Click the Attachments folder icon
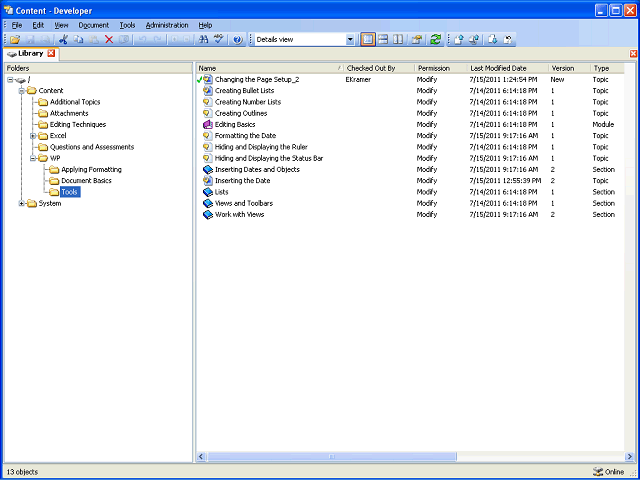The image size is (640, 480). pyautogui.click(x=43, y=113)
